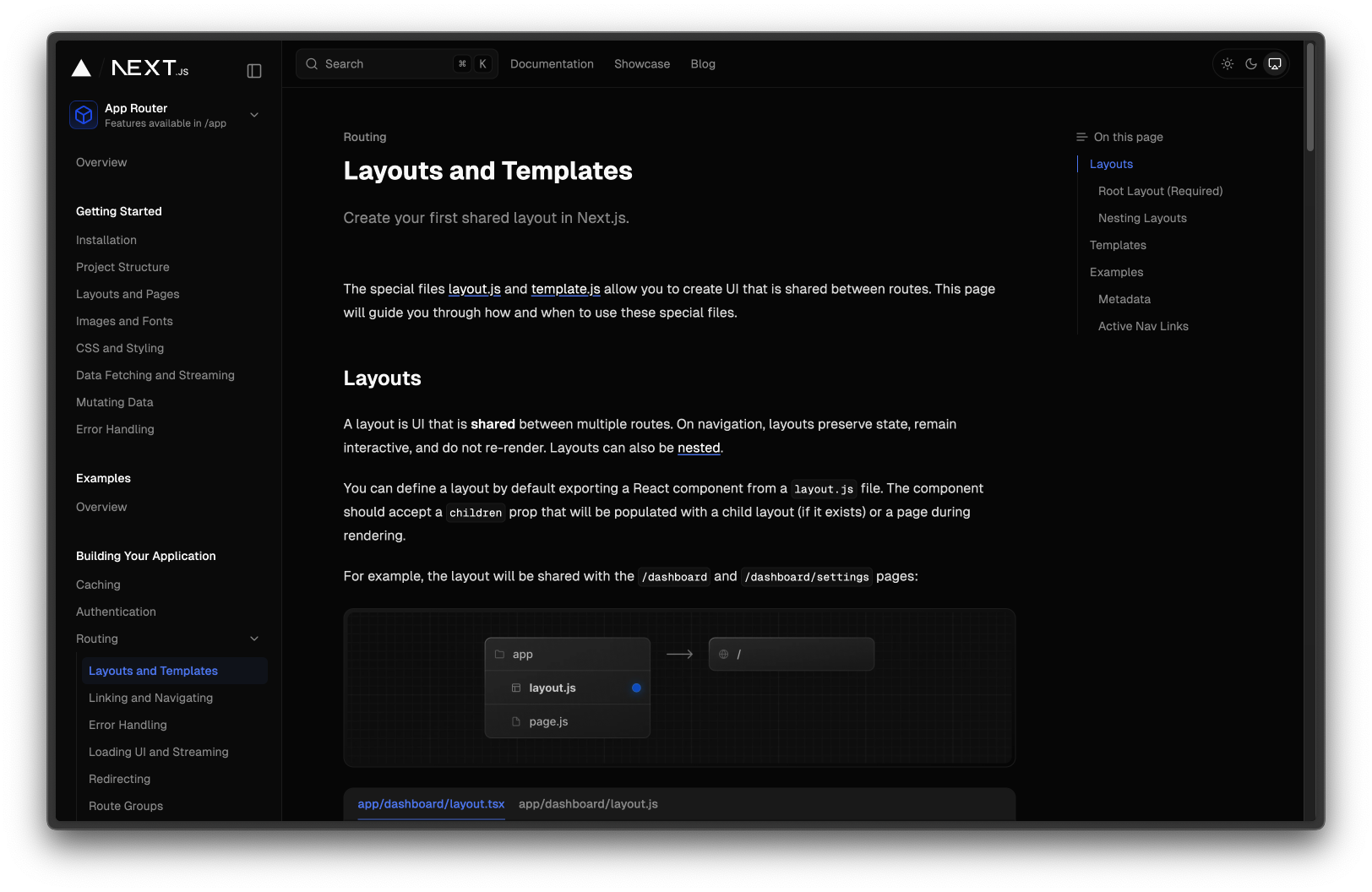
Task: Follow the layout.js link in intro
Action: click(x=474, y=289)
